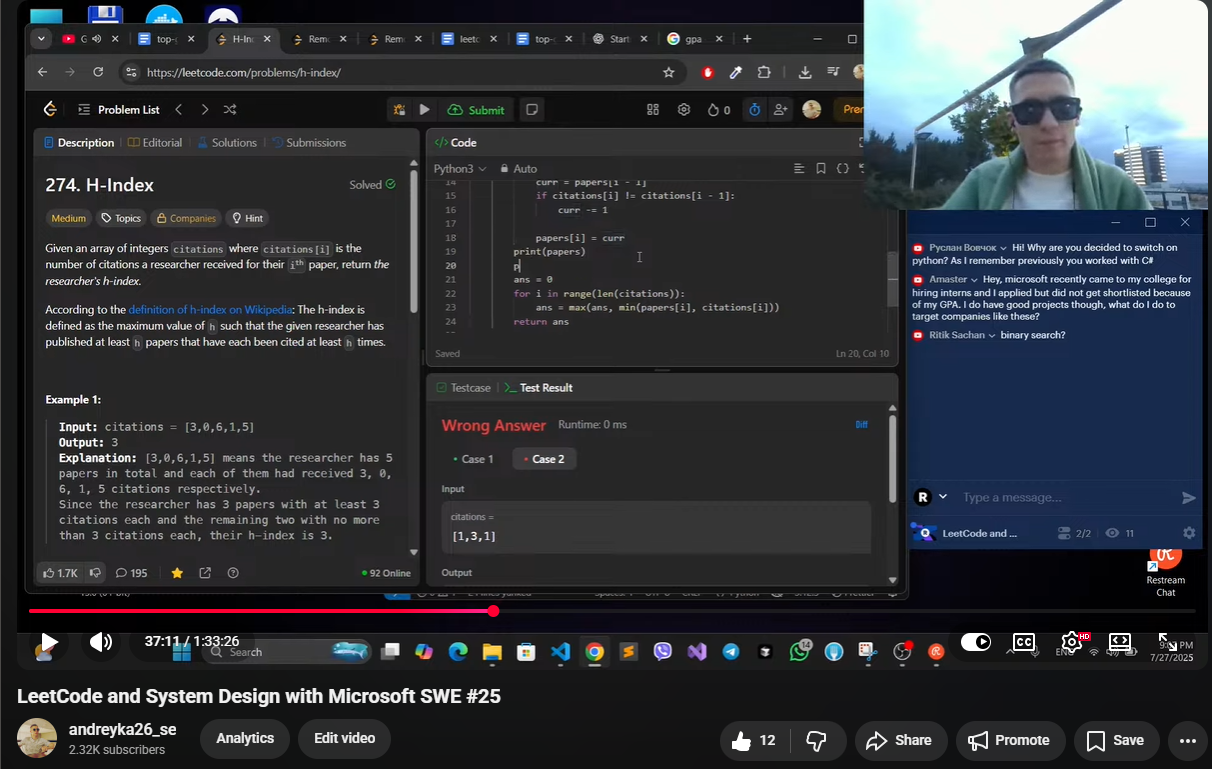Open the channel avatar thumbnail

pyautogui.click(x=37, y=738)
